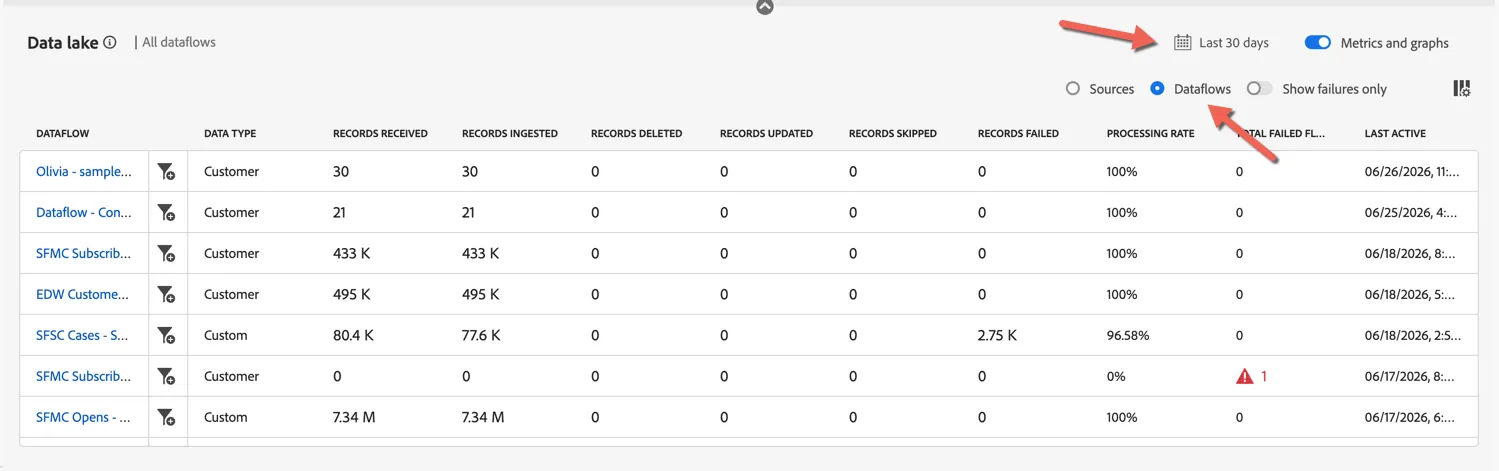This screenshot has height=471, width=1499.
Task: Click the All dataflows breadcrumb text
Action: coord(179,42)
